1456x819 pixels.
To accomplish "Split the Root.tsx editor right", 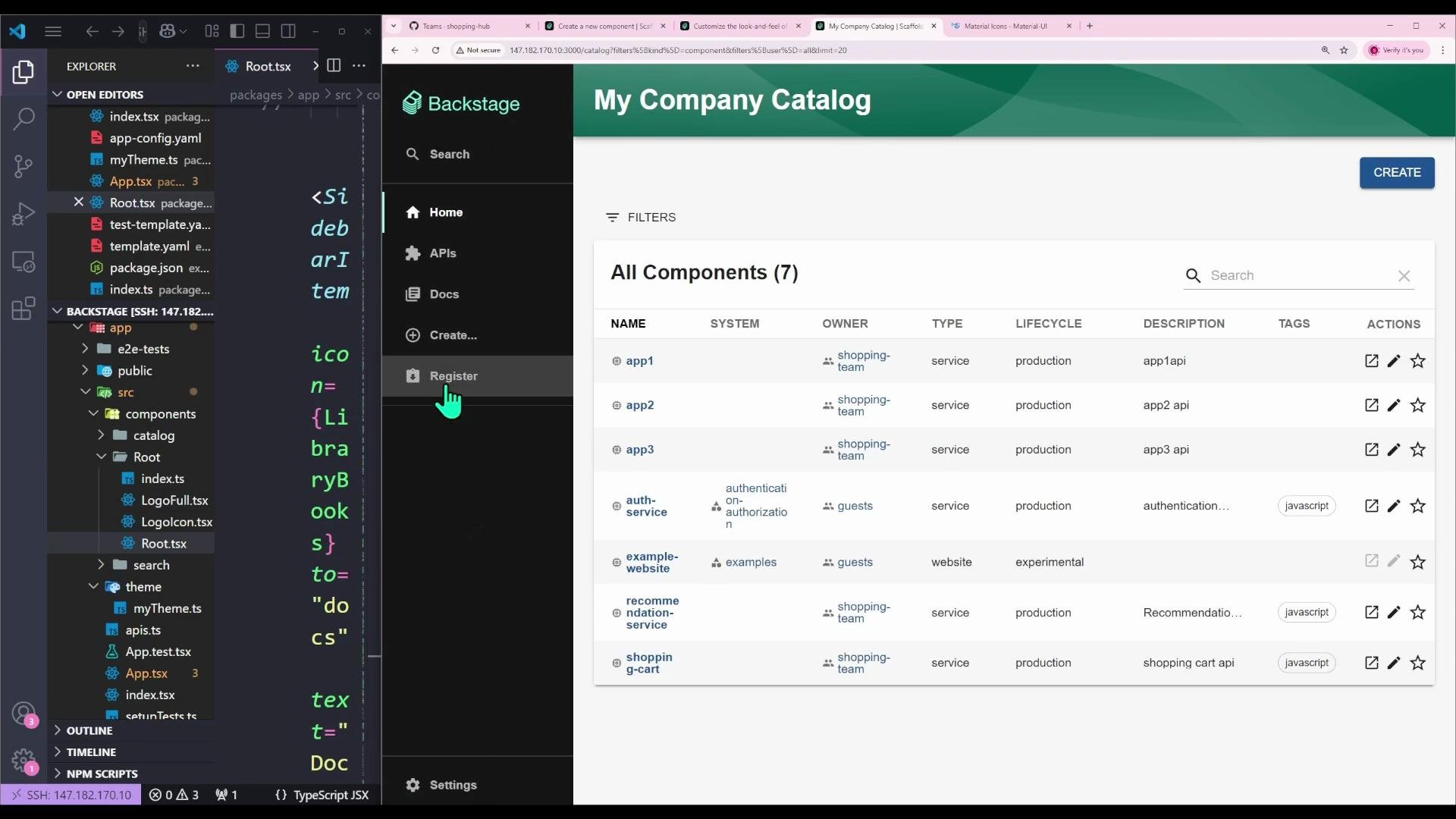I will pos(334,66).
